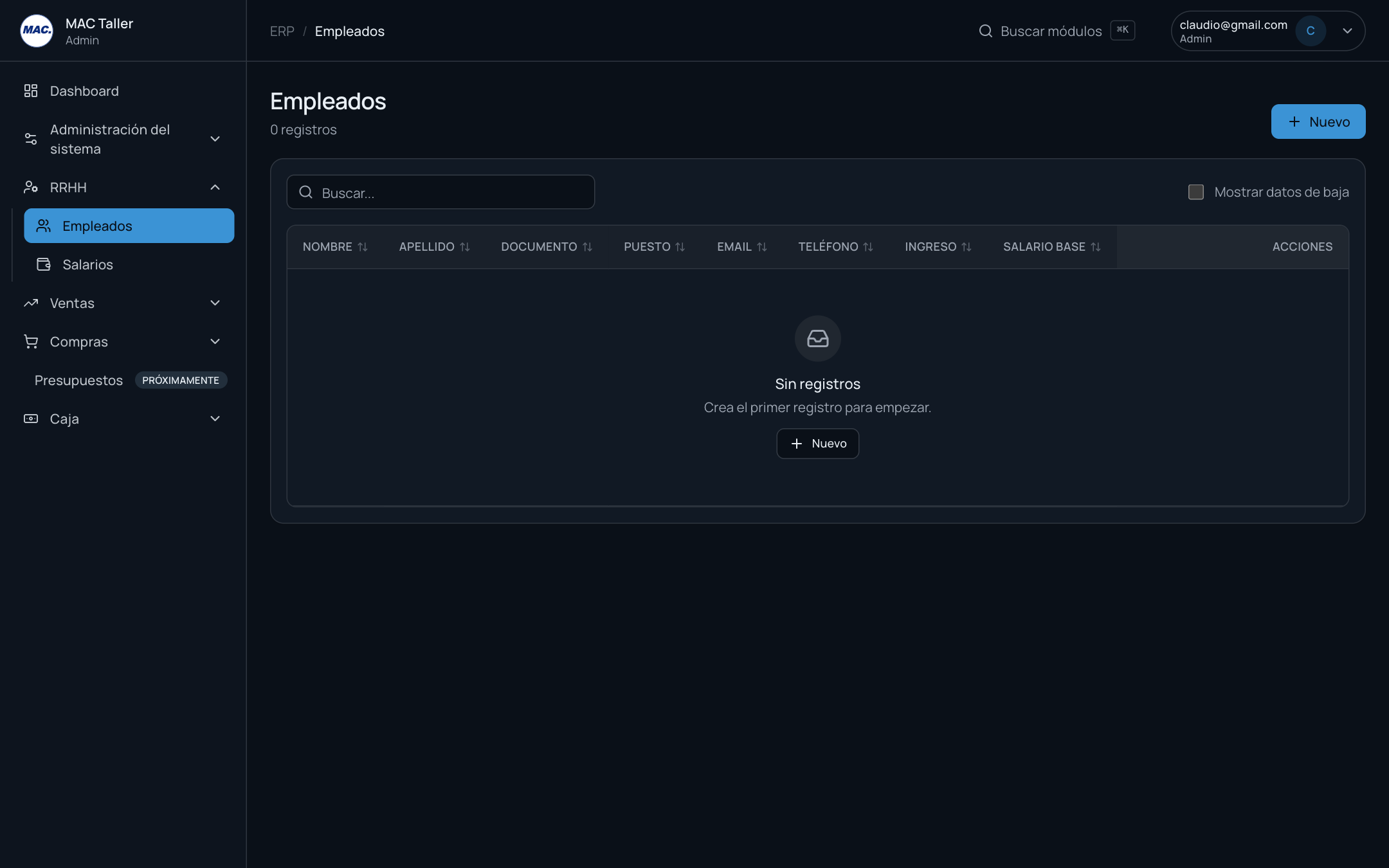1389x868 pixels.
Task: Click the Administración del sistema settings icon
Action: point(31,139)
